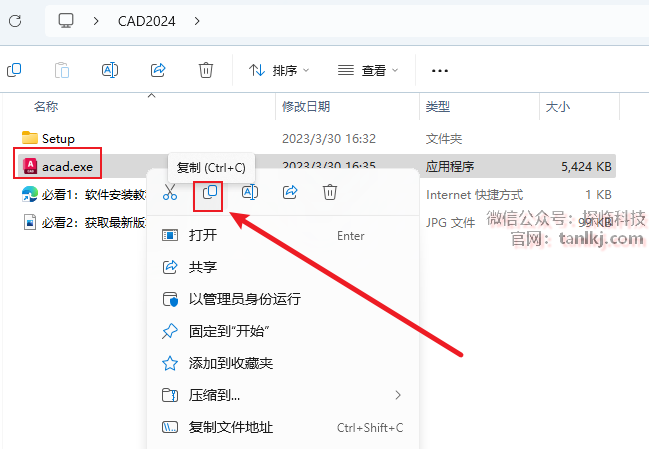
Task: Click the Delete icon in context menu
Action: click(330, 192)
